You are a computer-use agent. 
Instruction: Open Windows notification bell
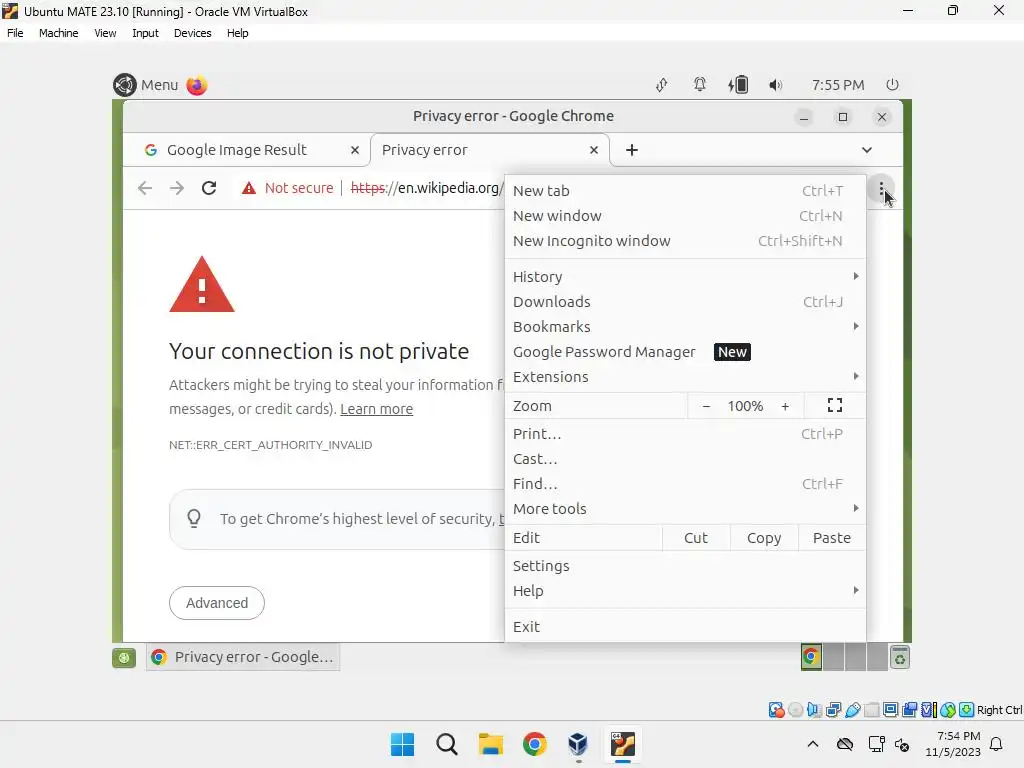[996, 744]
